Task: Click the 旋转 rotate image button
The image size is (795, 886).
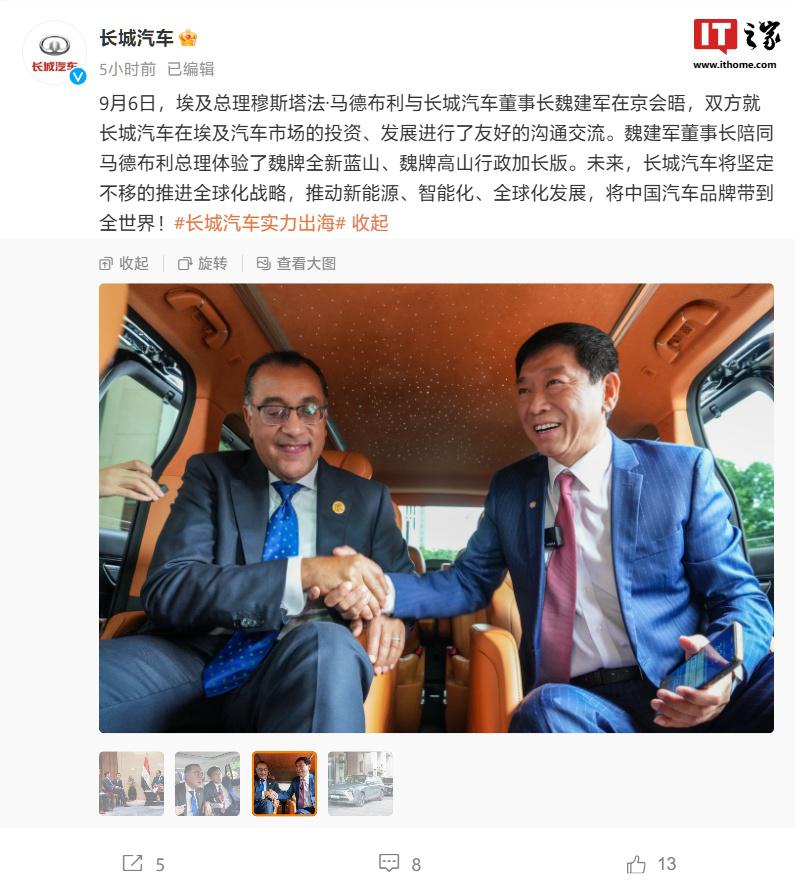Action: [202, 263]
